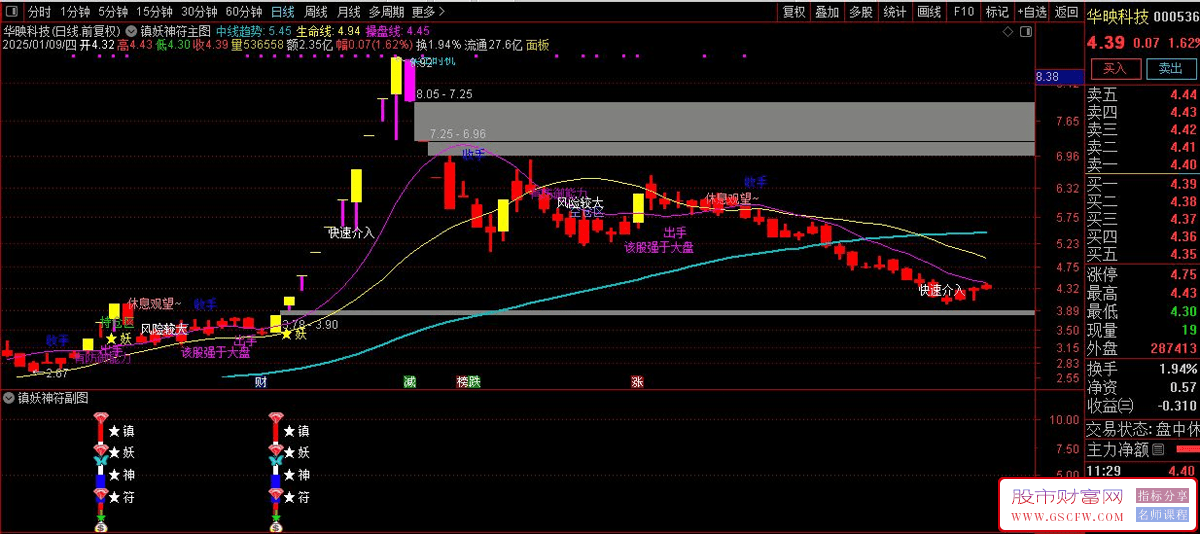Click the 外盘 287413 row
Screen dimensions: 1200x534
1143,349
